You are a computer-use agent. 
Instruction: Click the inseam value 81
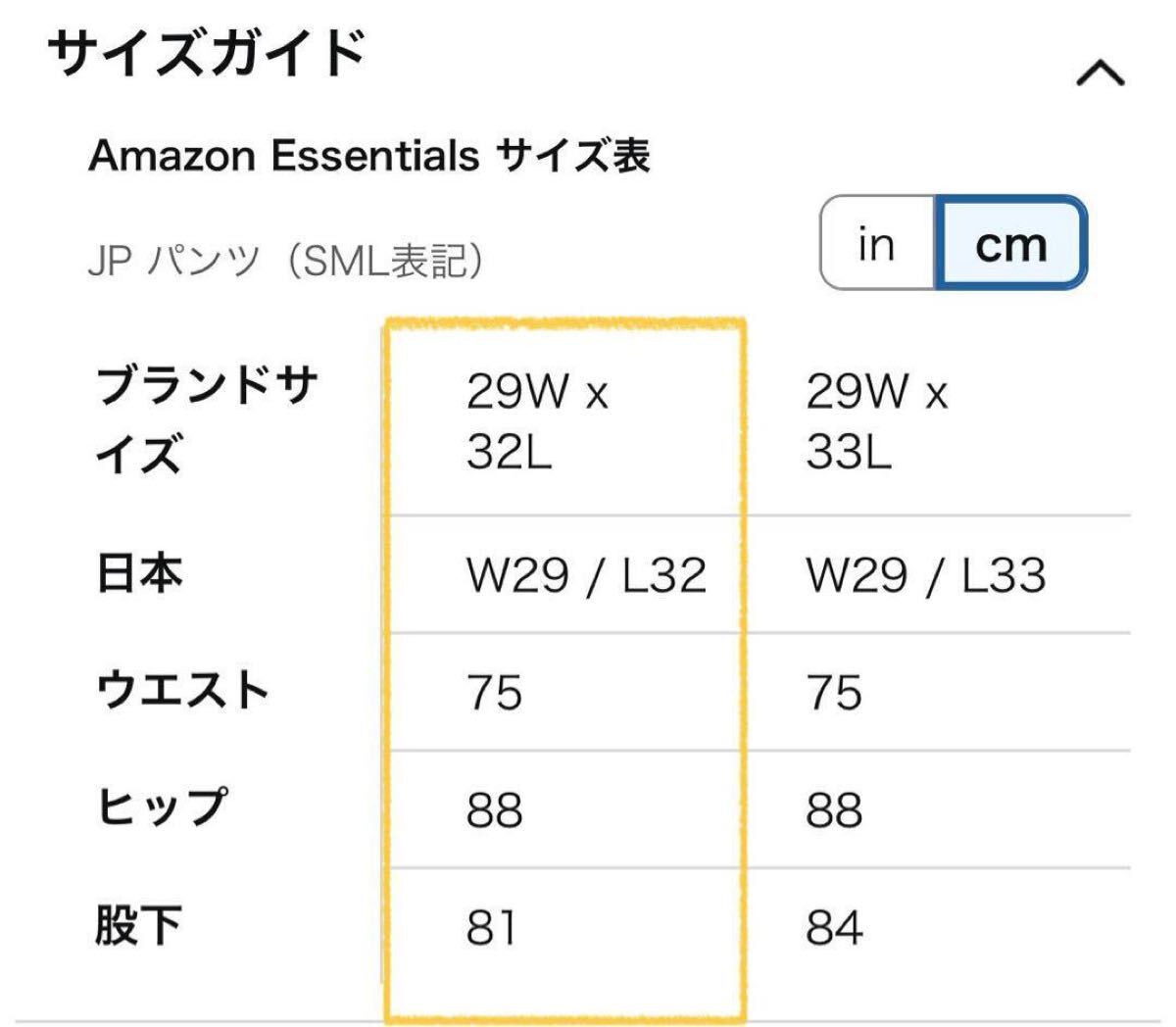click(x=491, y=927)
